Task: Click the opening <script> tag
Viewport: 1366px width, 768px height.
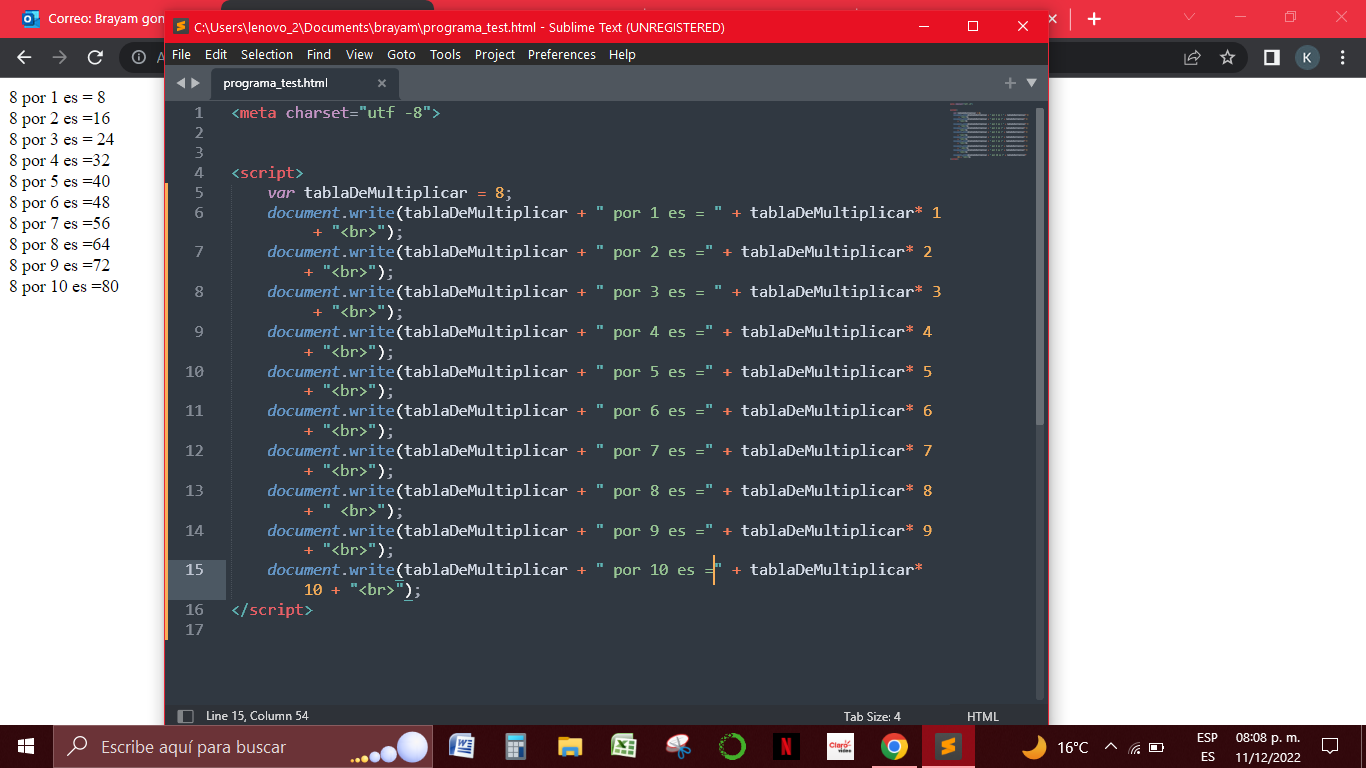Action: [x=267, y=173]
